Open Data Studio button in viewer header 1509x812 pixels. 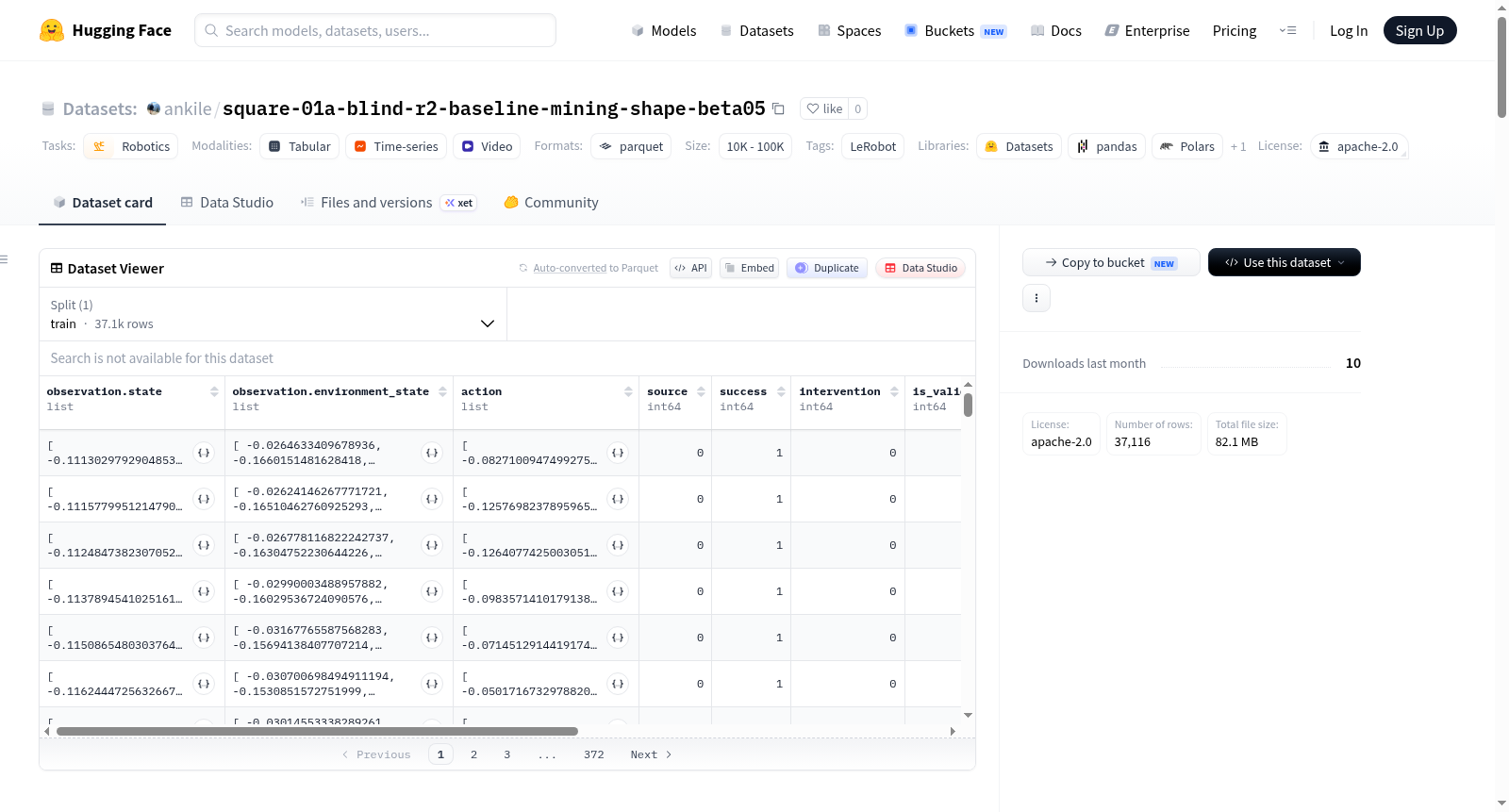tap(920, 268)
